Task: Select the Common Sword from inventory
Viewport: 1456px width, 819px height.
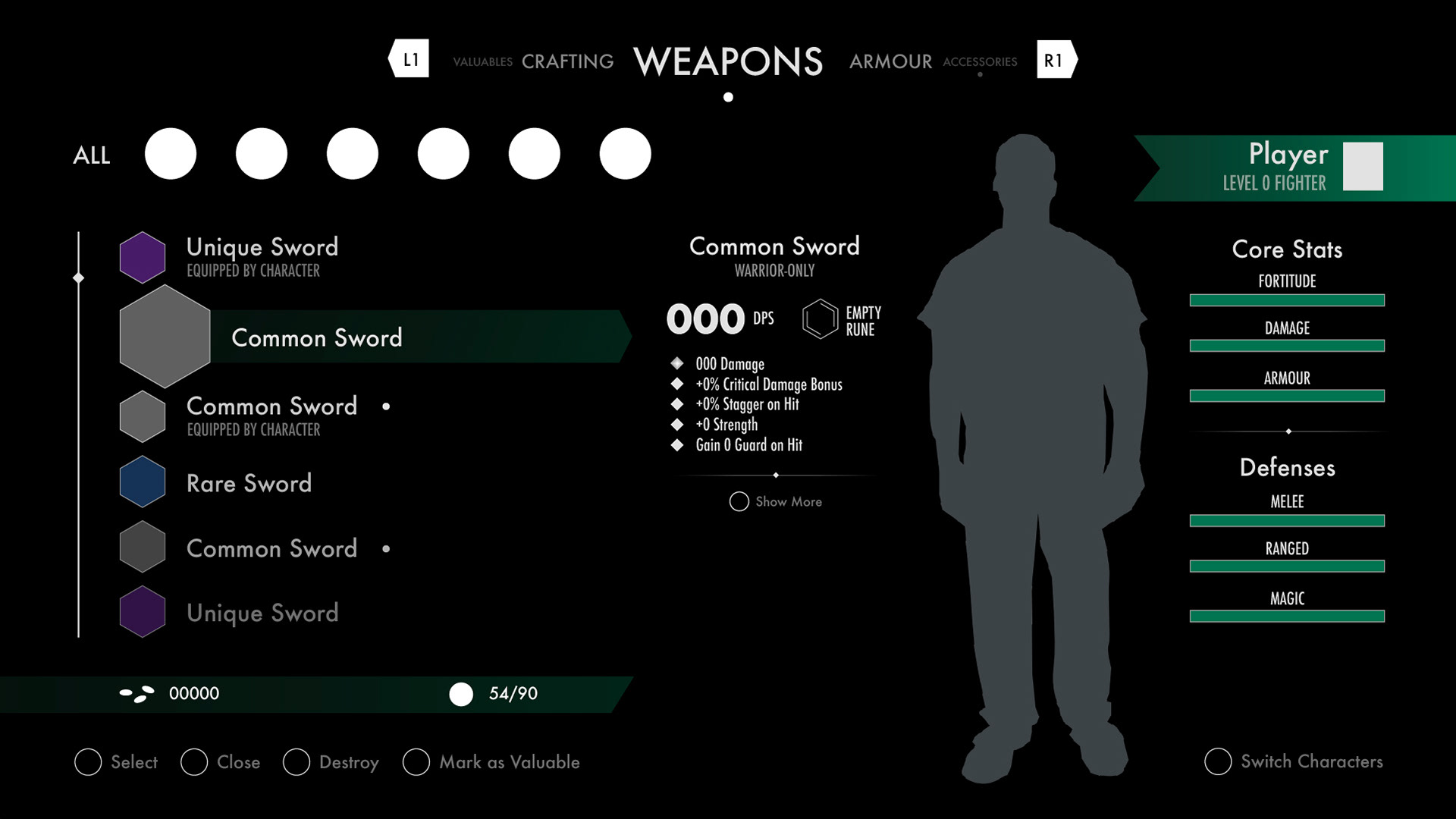Action: 317,338
